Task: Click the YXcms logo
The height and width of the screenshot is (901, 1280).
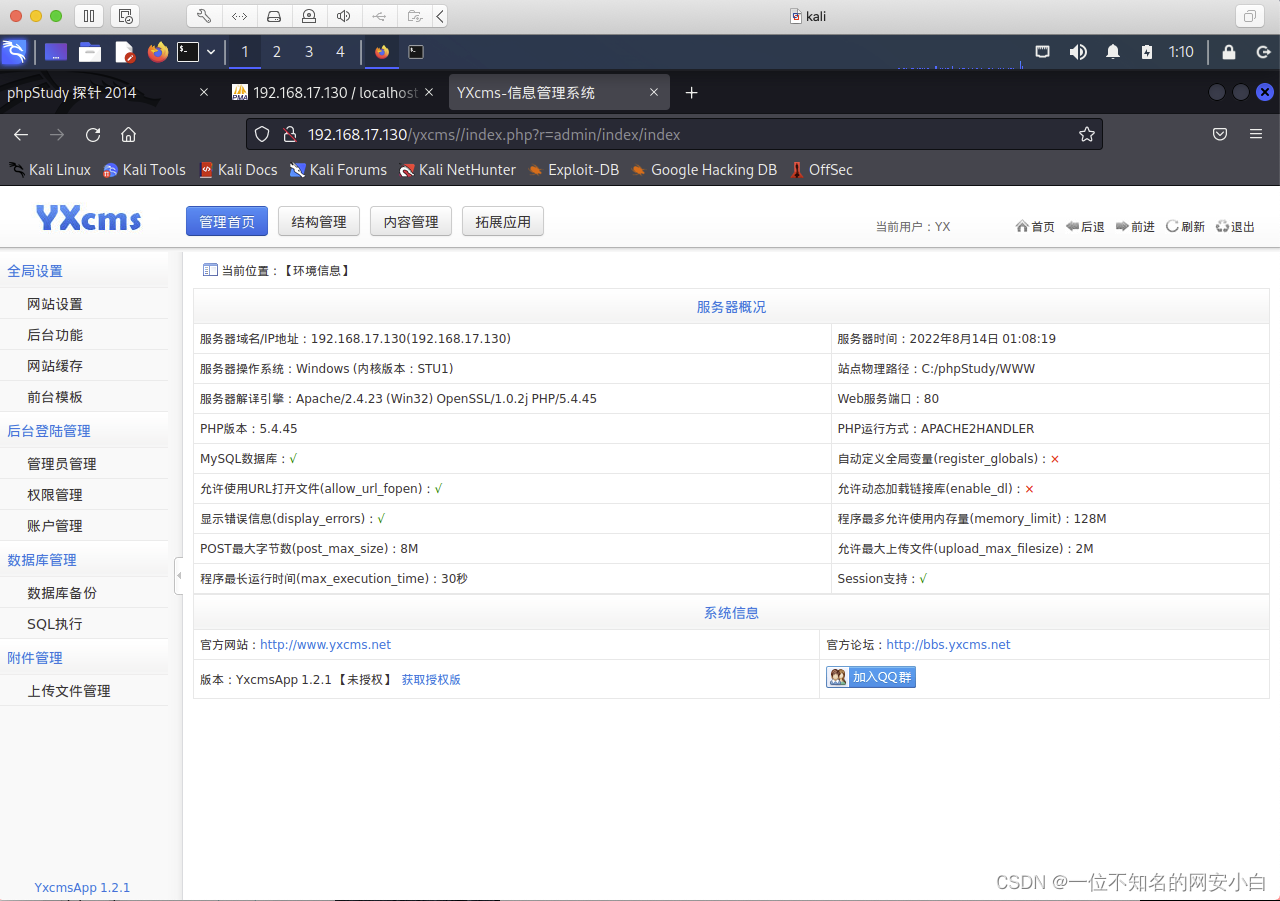Action: 88,219
